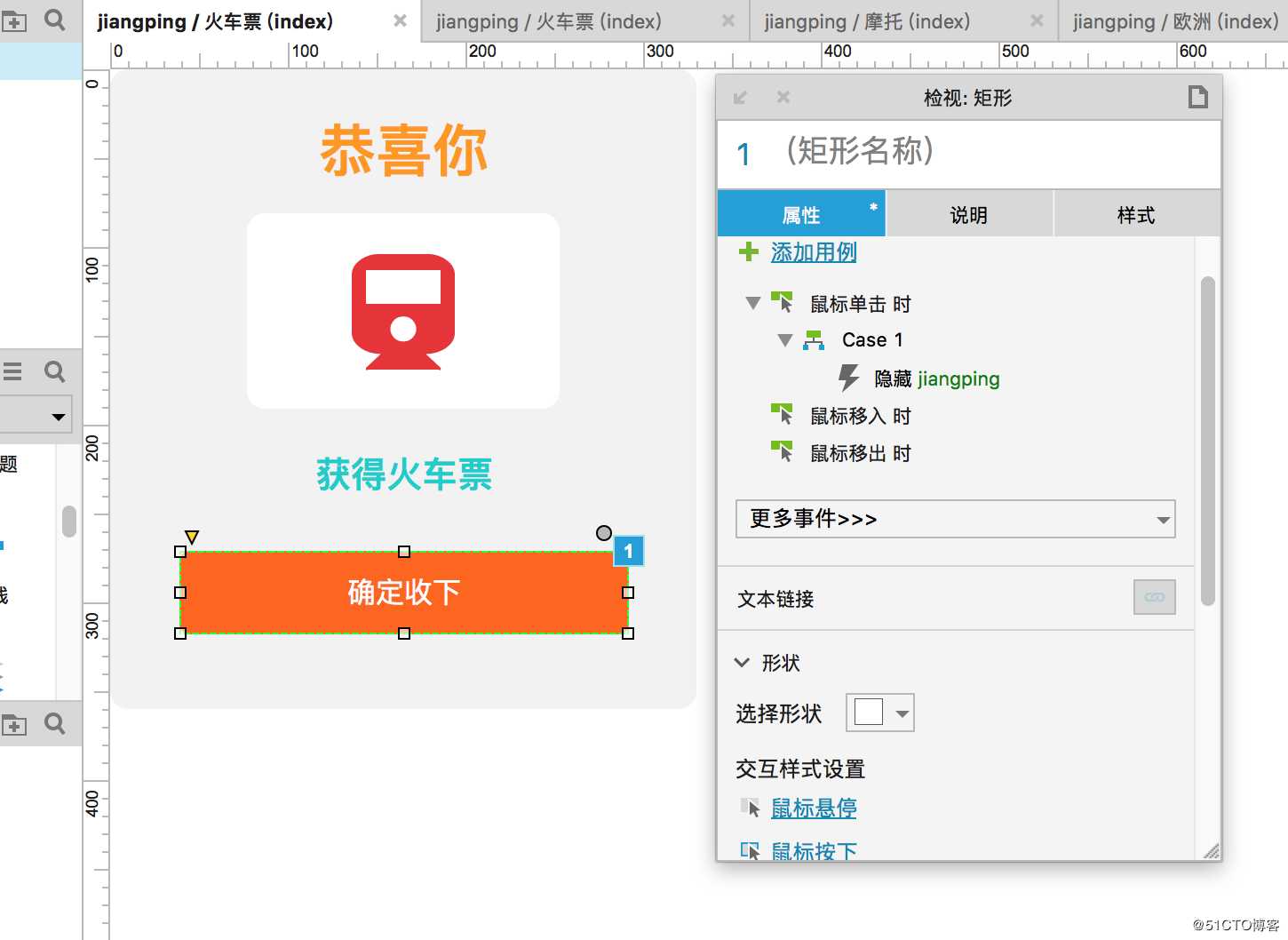The width and height of the screenshot is (1288, 940).
Task: Select the second jiangping / 火车票 (index) tab
Action: pyautogui.click(x=549, y=21)
